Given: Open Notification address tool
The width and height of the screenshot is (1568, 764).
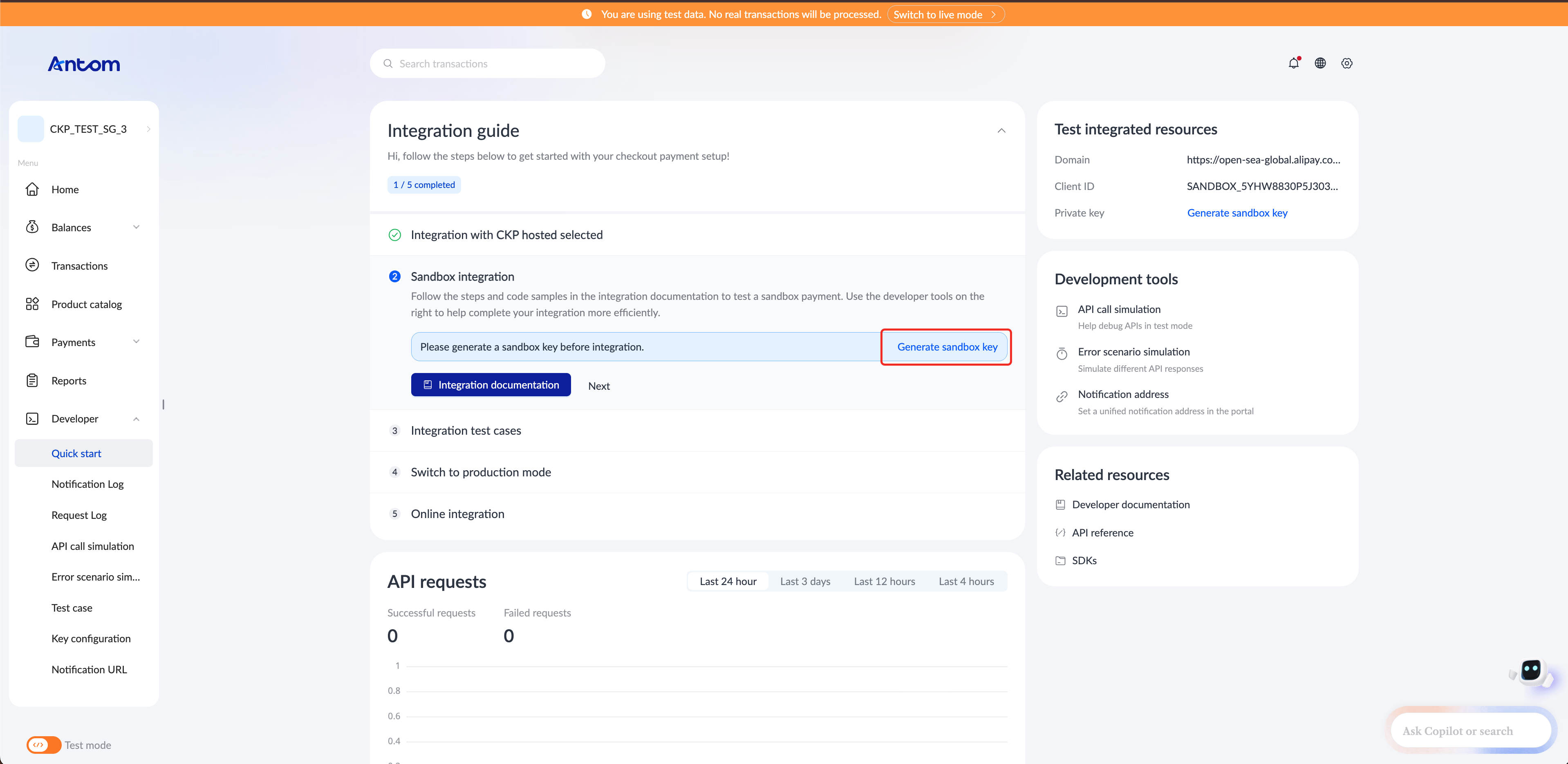Looking at the screenshot, I should tap(1123, 394).
